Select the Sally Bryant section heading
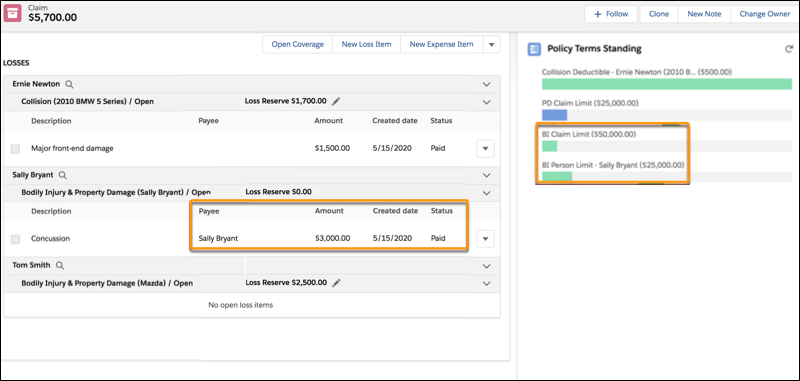The width and height of the screenshot is (800, 381). (x=33, y=175)
